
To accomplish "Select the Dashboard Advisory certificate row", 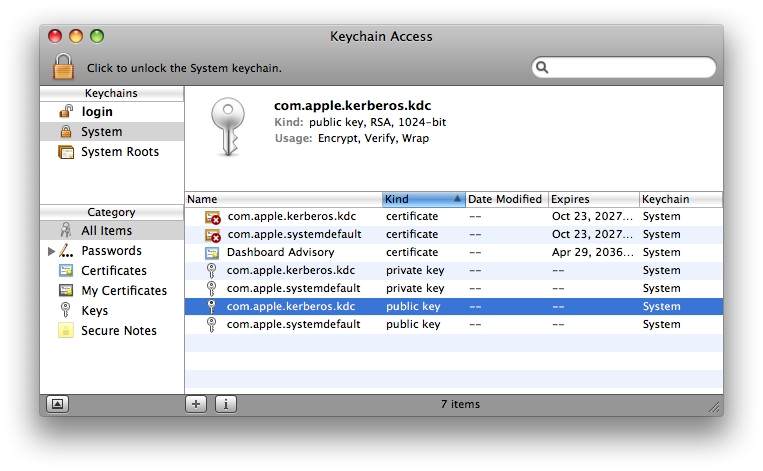I will 280,252.
